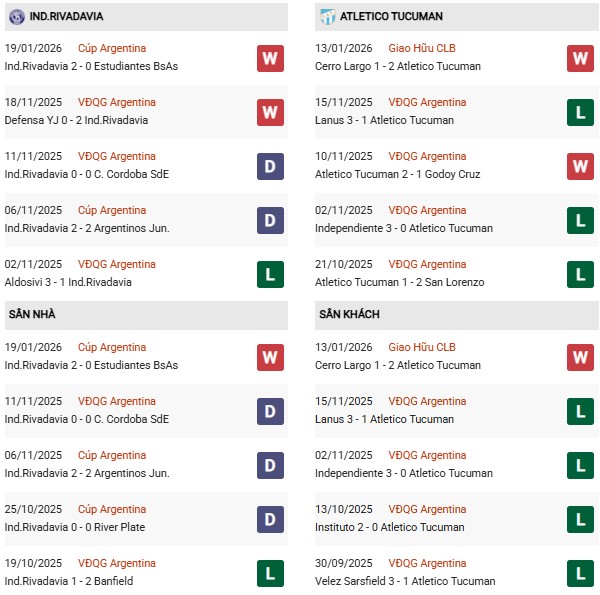Viewport: 600px width, 595px height.
Task: Open the SÂN KHÁCH section header
Action: click(349, 315)
